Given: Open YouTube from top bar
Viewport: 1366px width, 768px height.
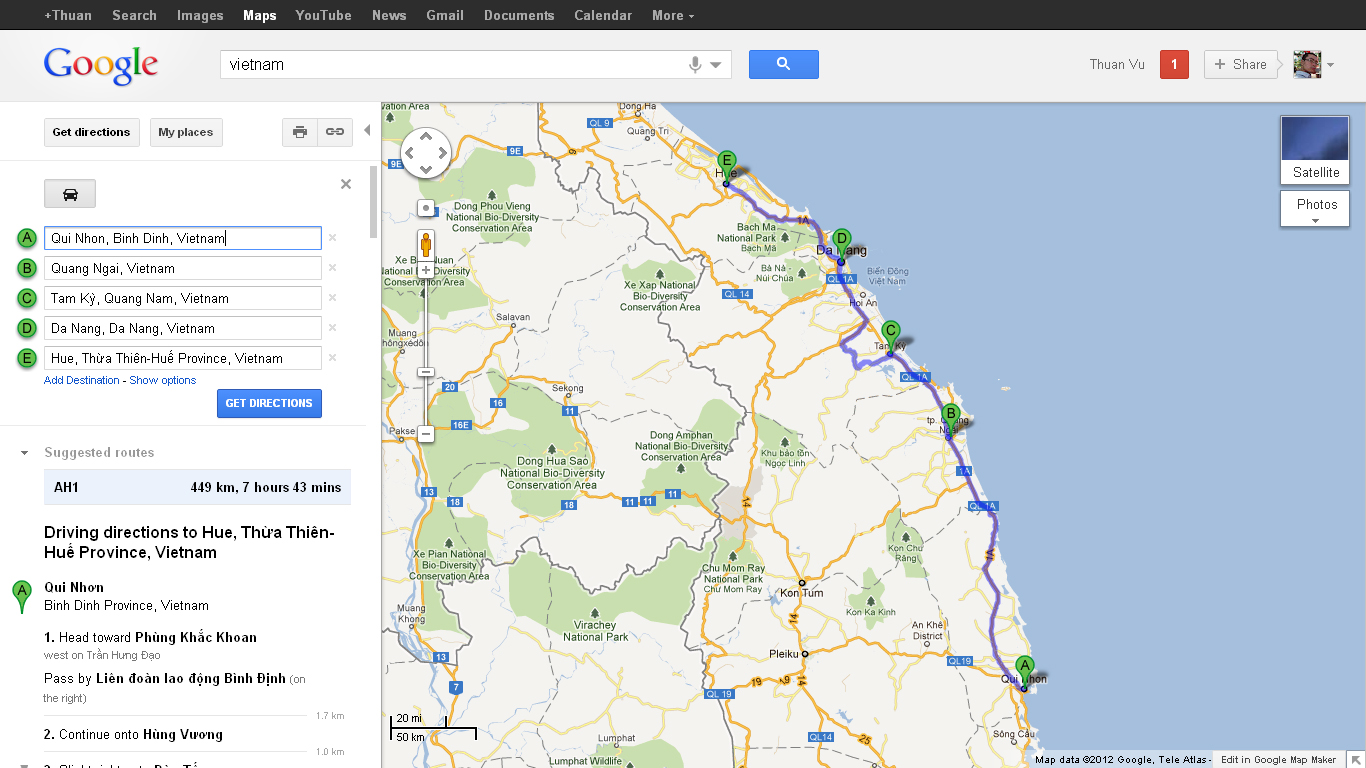Looking at the screenshot, I should pyautogui.click(x=324, y=15).
